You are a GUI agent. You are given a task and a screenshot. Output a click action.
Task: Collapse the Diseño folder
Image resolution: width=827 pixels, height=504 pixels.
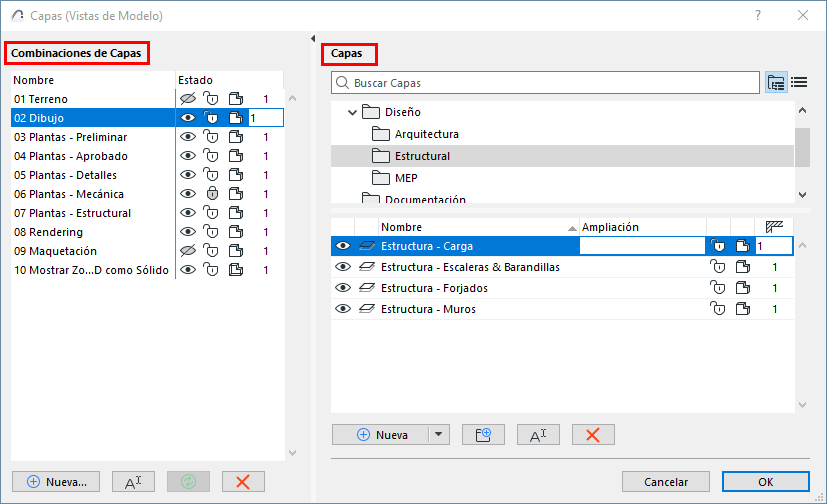click(352, 113)
